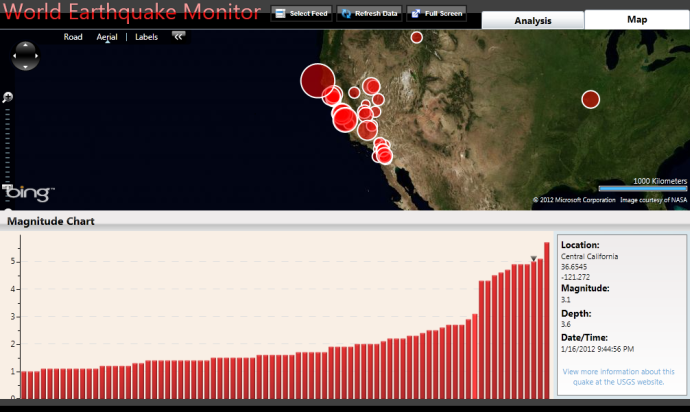The height and width of the screenshot is (412, 690).
Task: Pan map down with compass arrow
Action: coord(26,67)
